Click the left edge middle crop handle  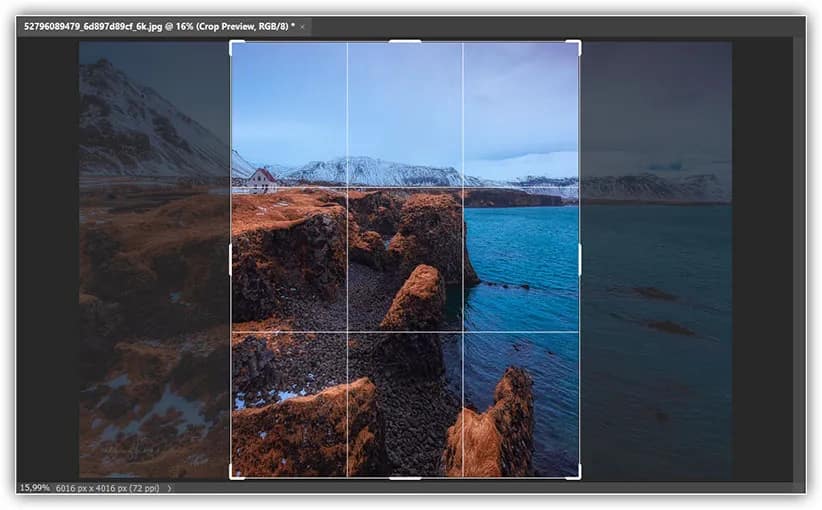coord(231,259)
